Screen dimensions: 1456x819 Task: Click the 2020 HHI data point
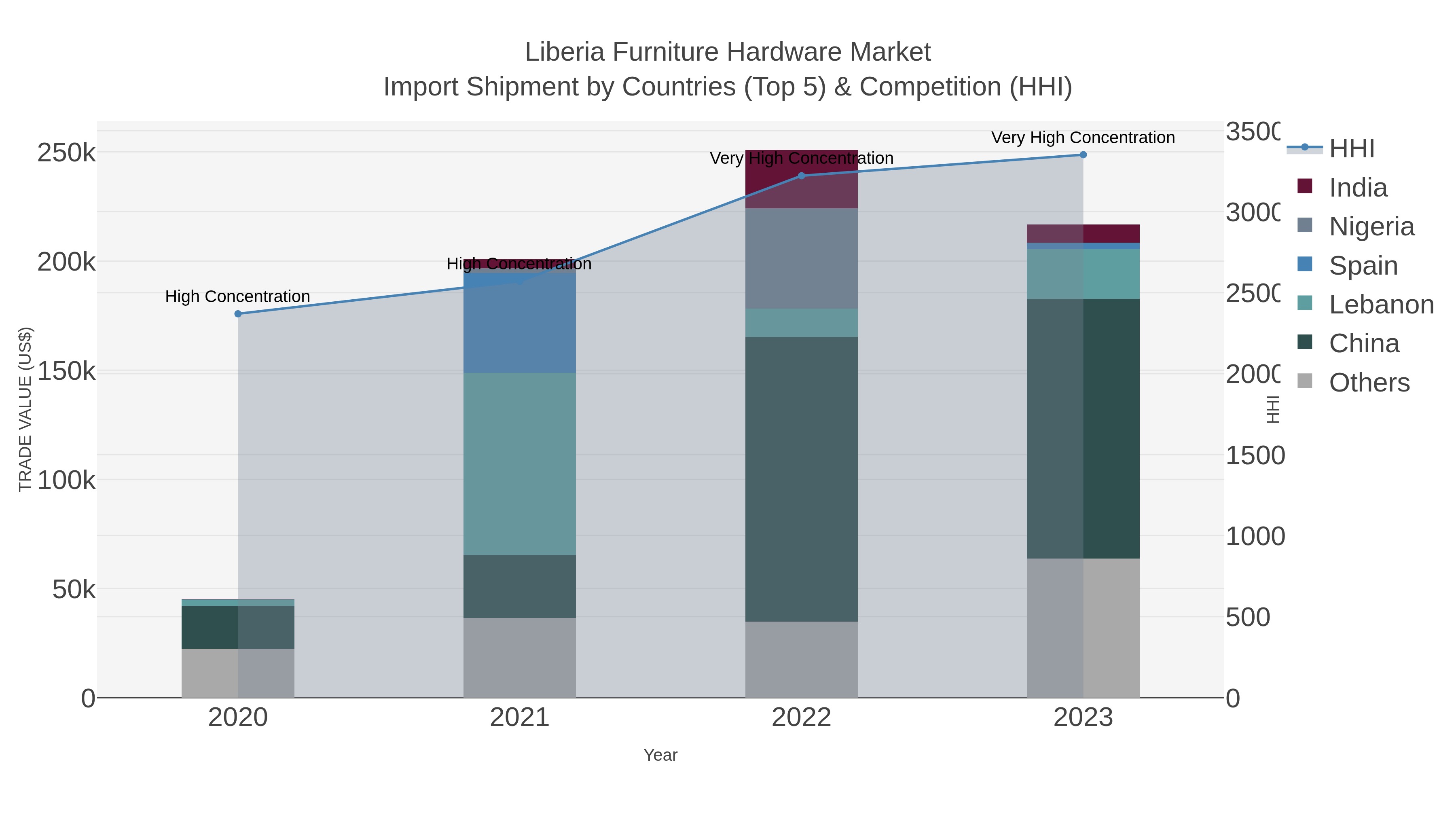[x=238, y=314]
